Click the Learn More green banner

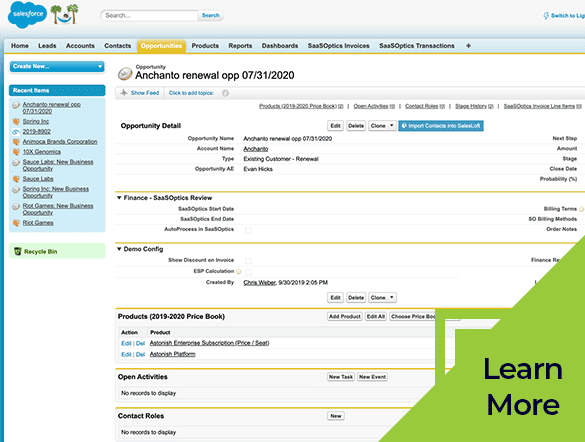point(523,386)
